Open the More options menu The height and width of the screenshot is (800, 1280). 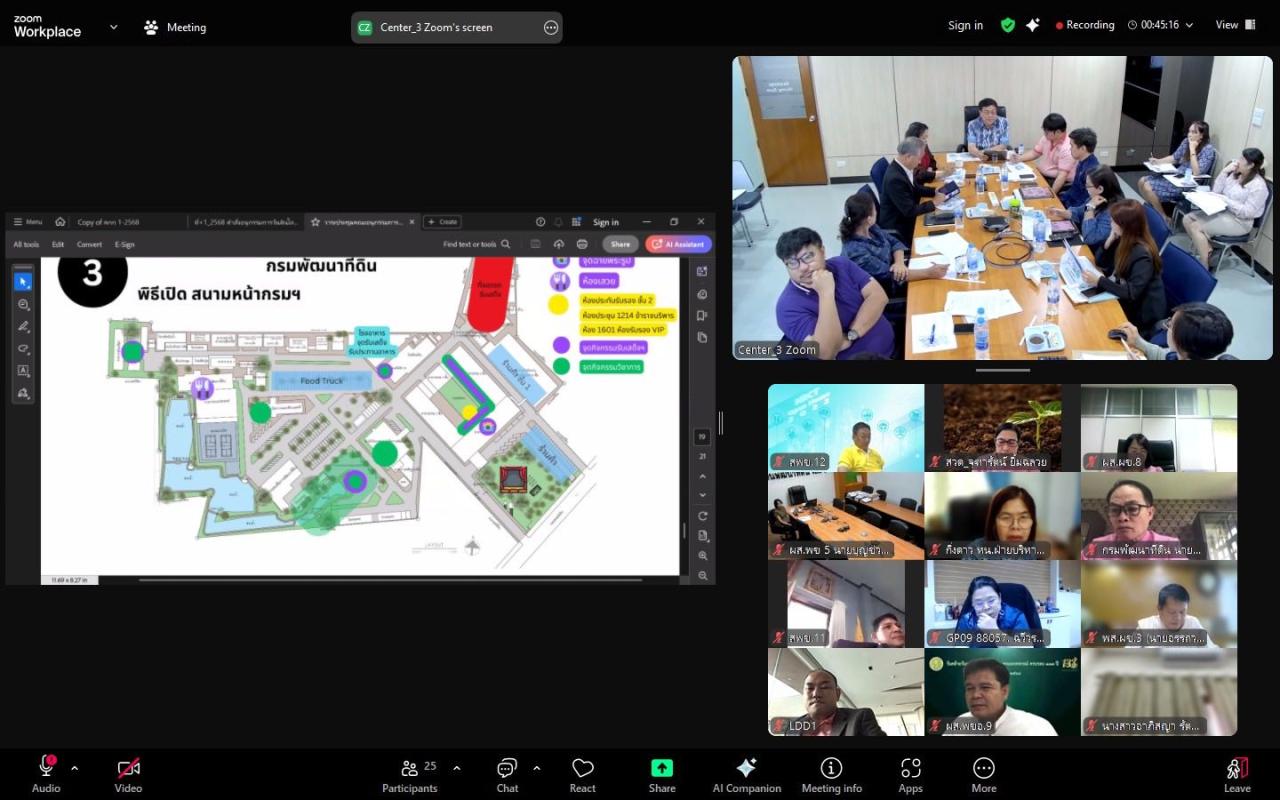984,775
